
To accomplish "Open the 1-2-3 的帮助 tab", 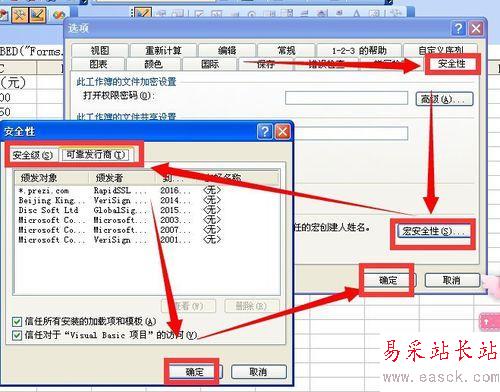I will coord(359,50).
